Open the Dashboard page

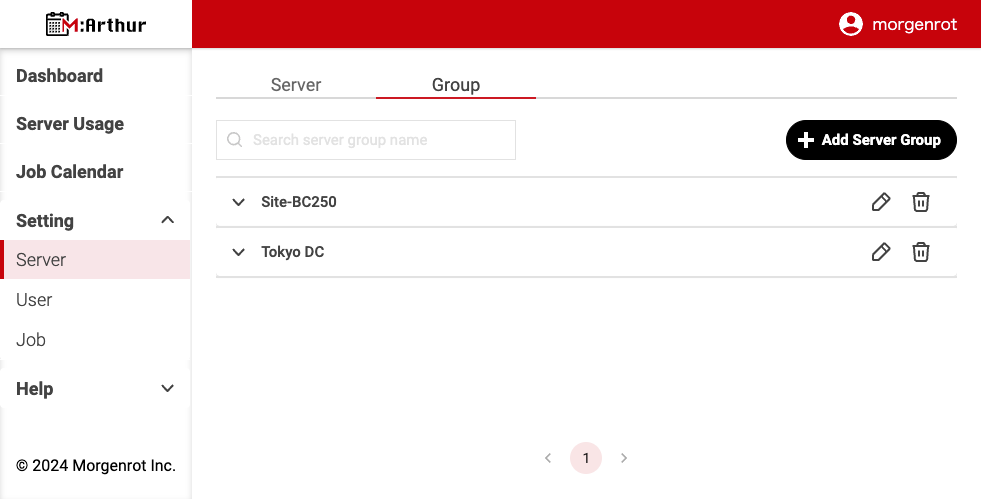coord(60,76)
